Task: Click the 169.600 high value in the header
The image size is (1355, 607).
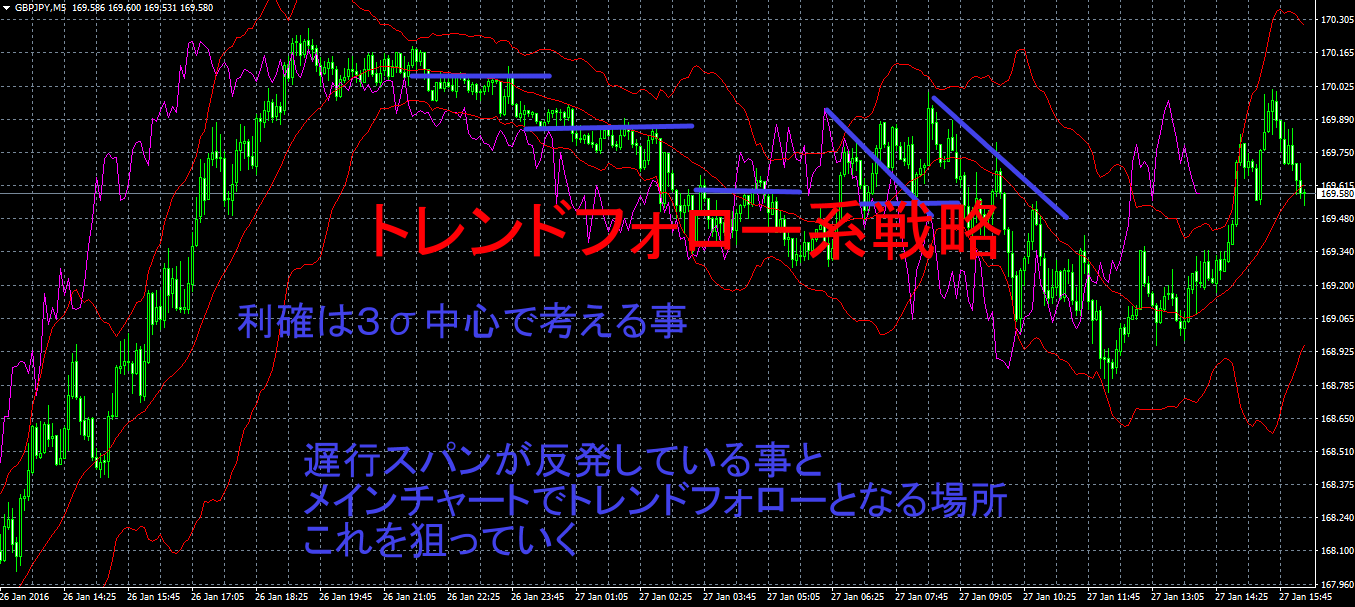Action: 123,6
